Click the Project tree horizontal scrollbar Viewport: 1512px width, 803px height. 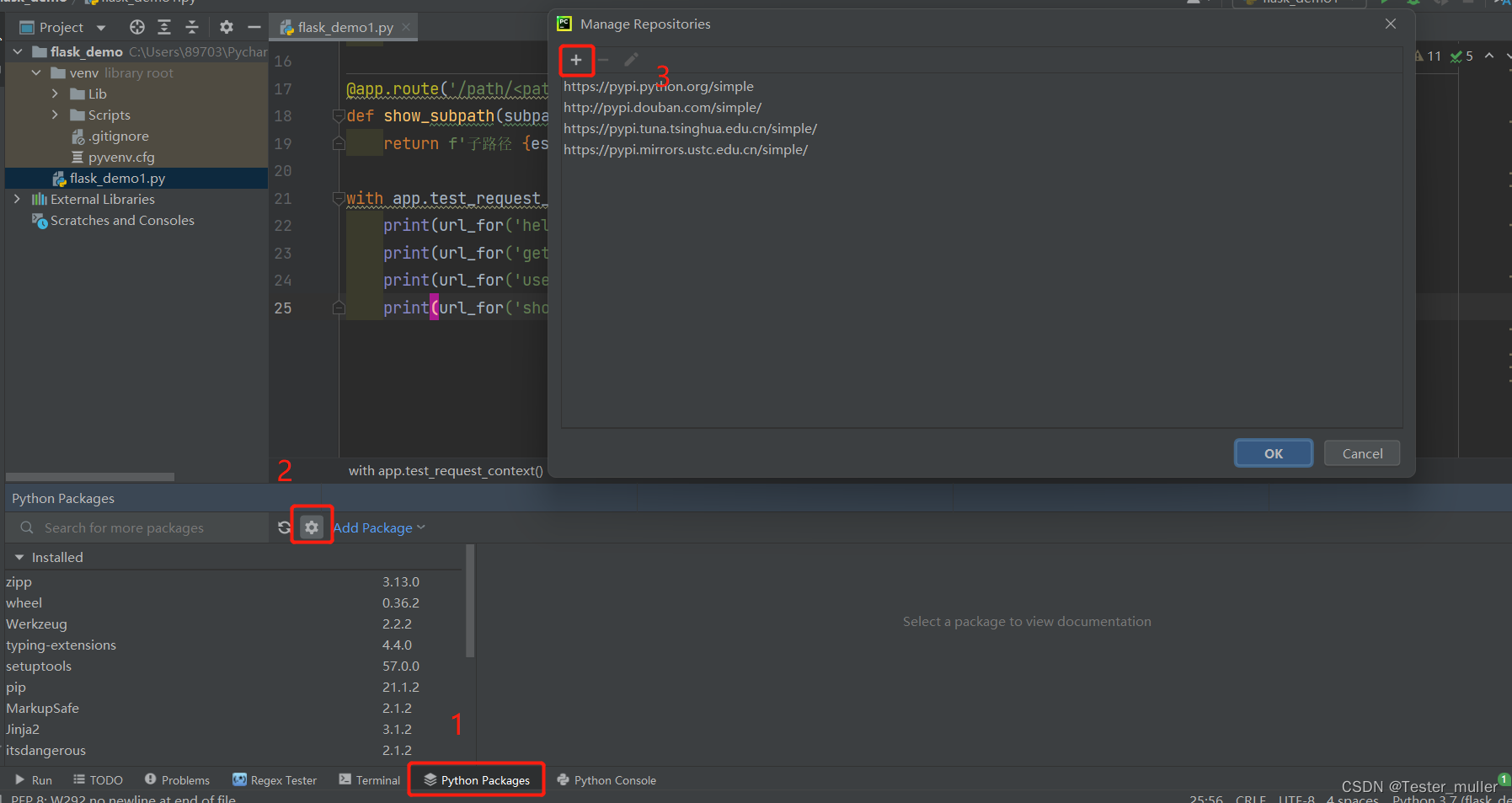click(90, 477)
